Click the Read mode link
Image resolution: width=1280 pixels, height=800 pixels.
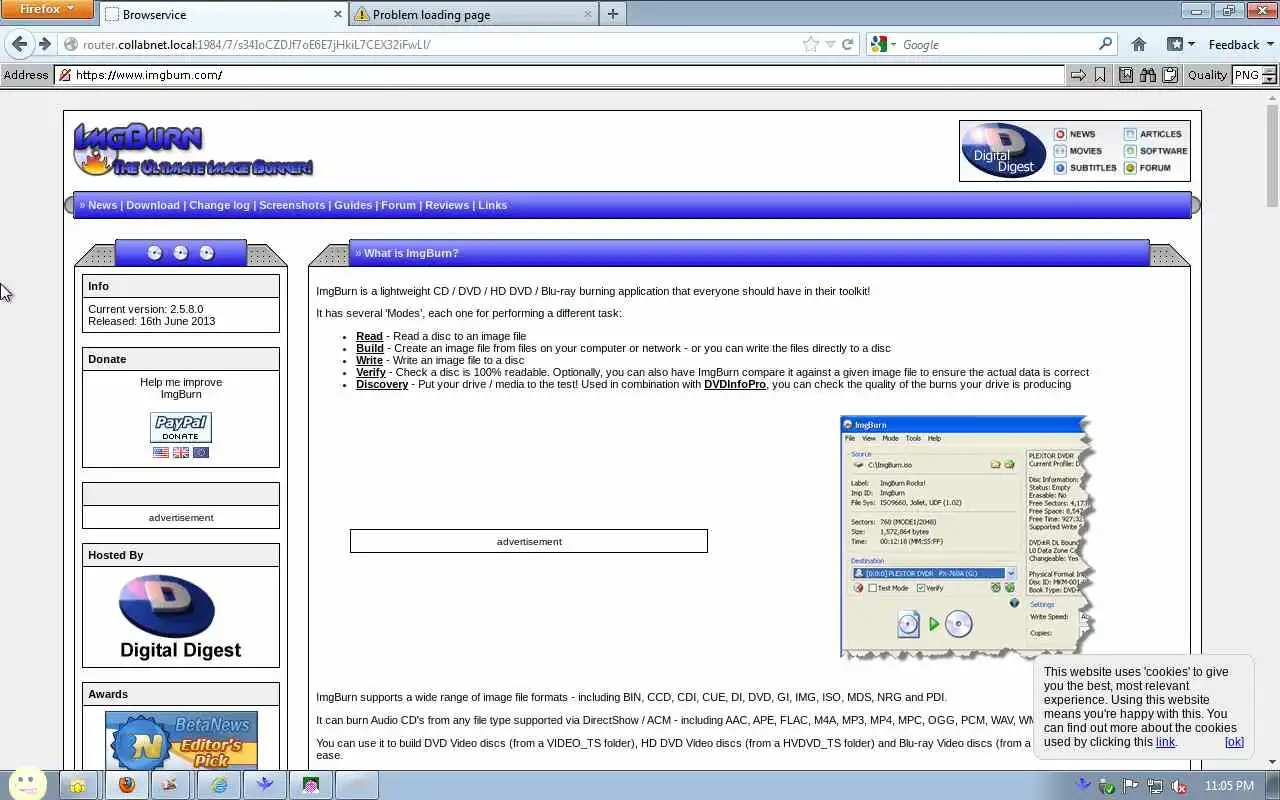(x=369, y=336)
